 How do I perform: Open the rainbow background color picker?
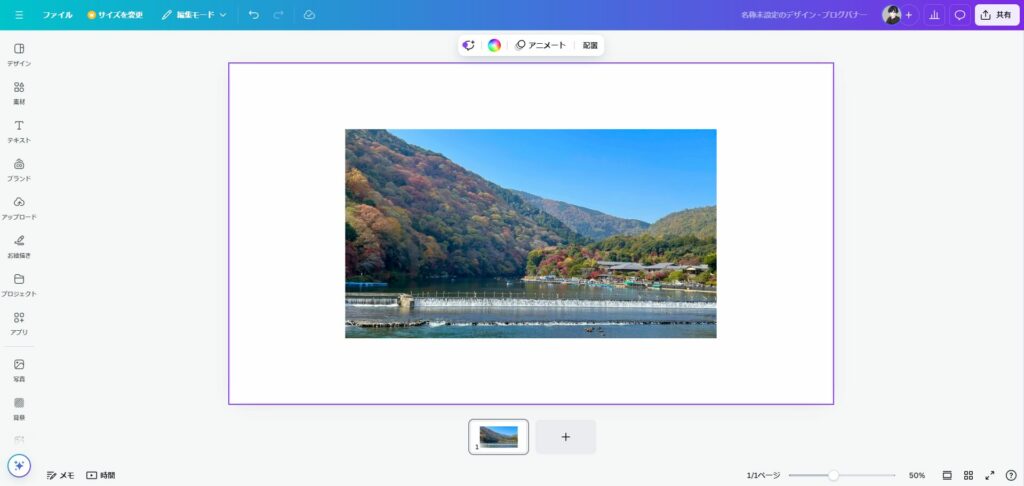[x=494, y=45]
